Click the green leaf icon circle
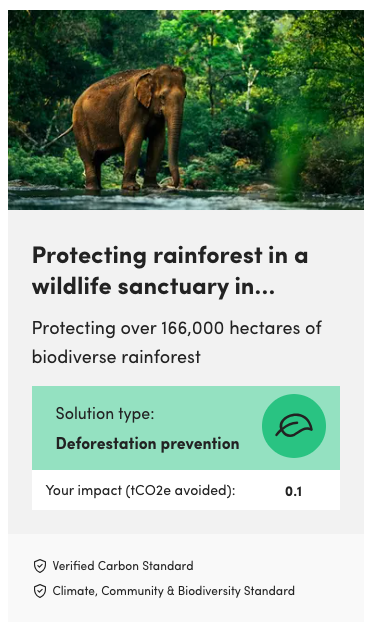Screen dimensions: 374x632 pyautogui.click(x=294, y=426)
